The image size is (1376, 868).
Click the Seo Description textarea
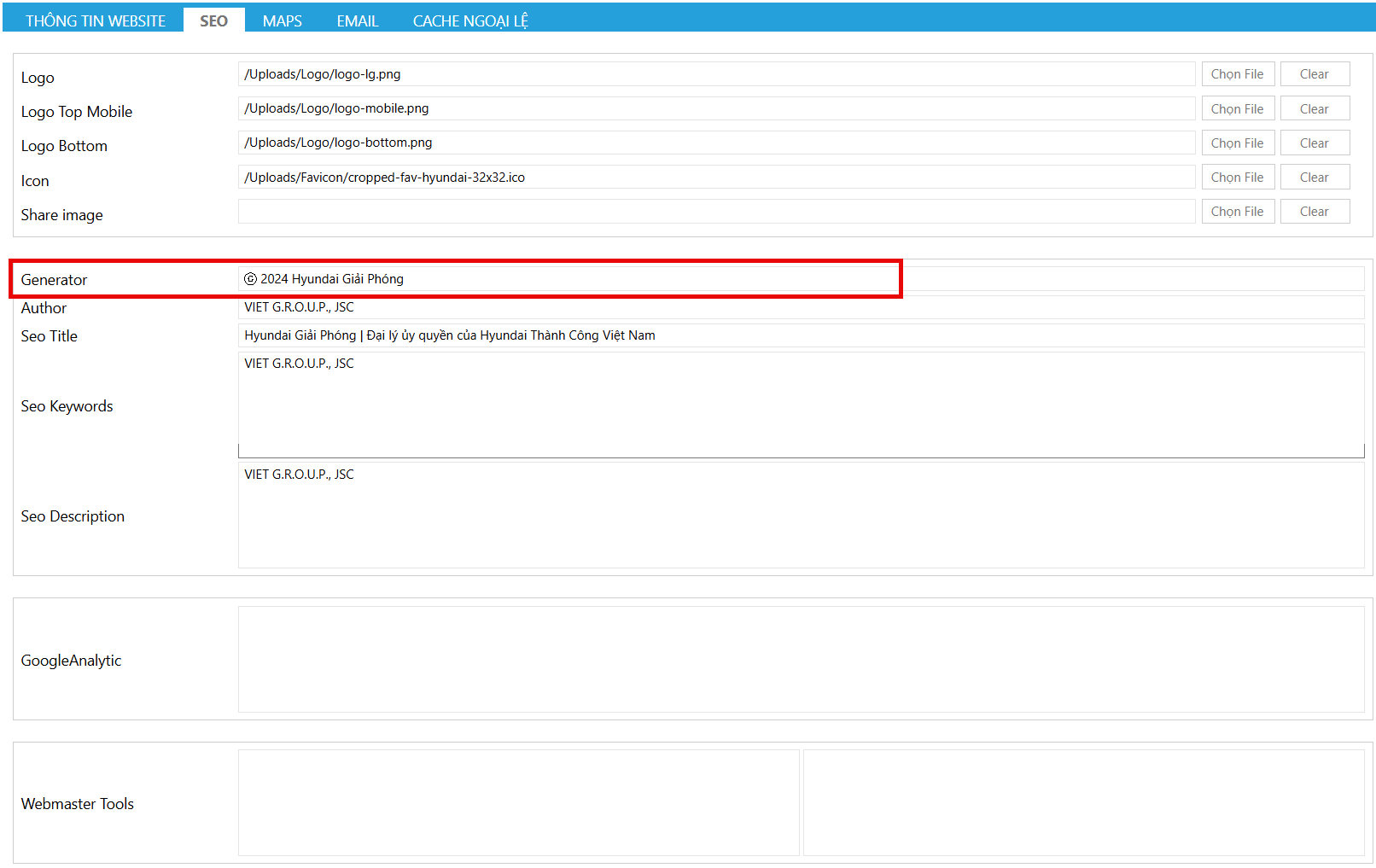(801, 516)
